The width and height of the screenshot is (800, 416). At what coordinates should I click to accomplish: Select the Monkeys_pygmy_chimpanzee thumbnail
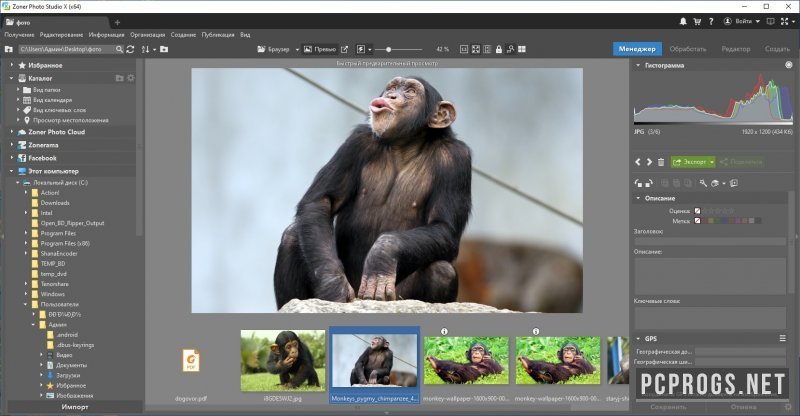point(374,364)
